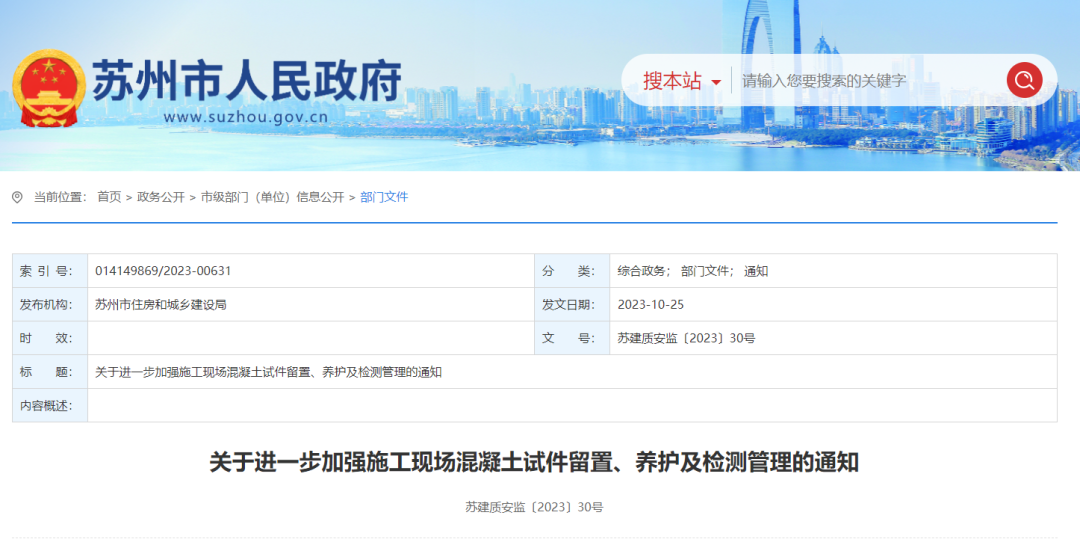
Task: Go to 政务公开 breadcrumb link
Action: click(160, 198)
